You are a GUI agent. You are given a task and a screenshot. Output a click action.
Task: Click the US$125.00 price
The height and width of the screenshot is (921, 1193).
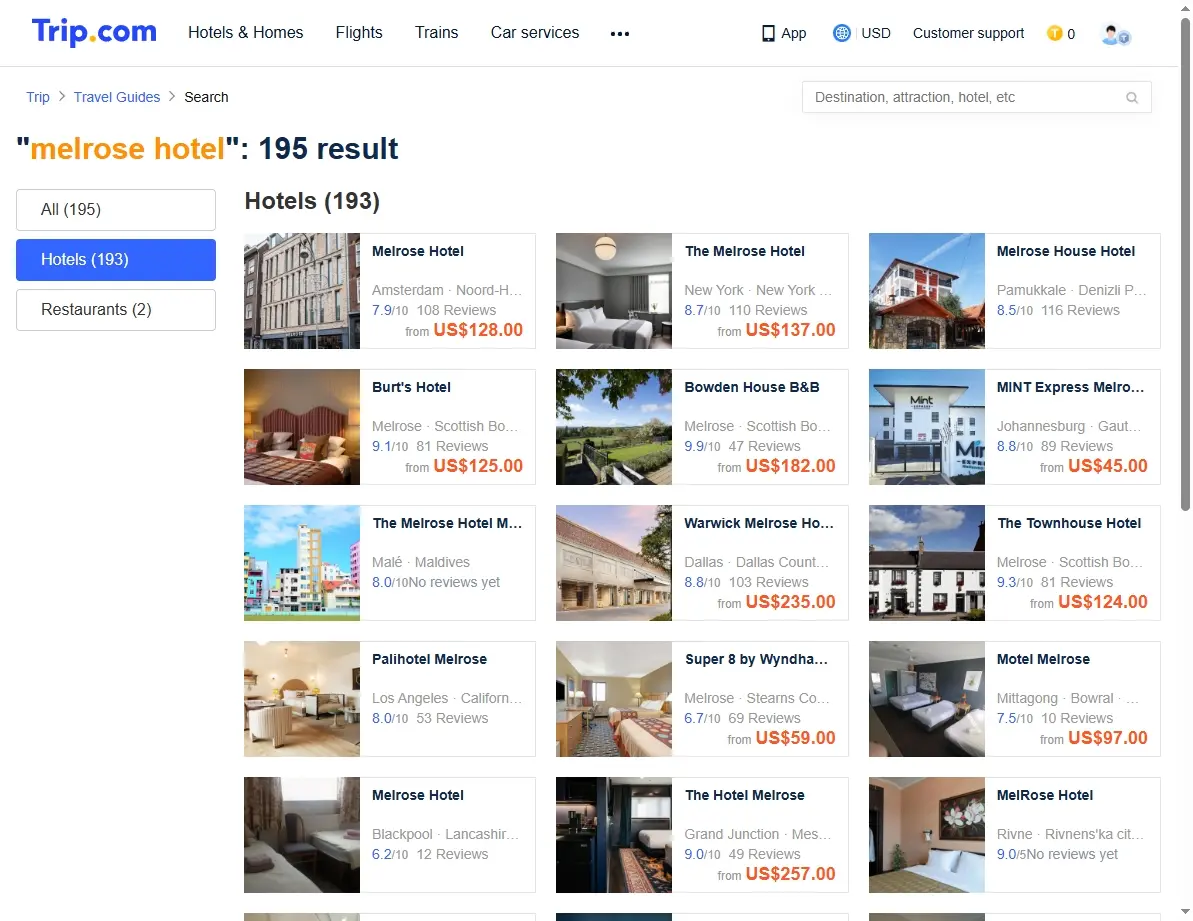(x=478, y=466)
